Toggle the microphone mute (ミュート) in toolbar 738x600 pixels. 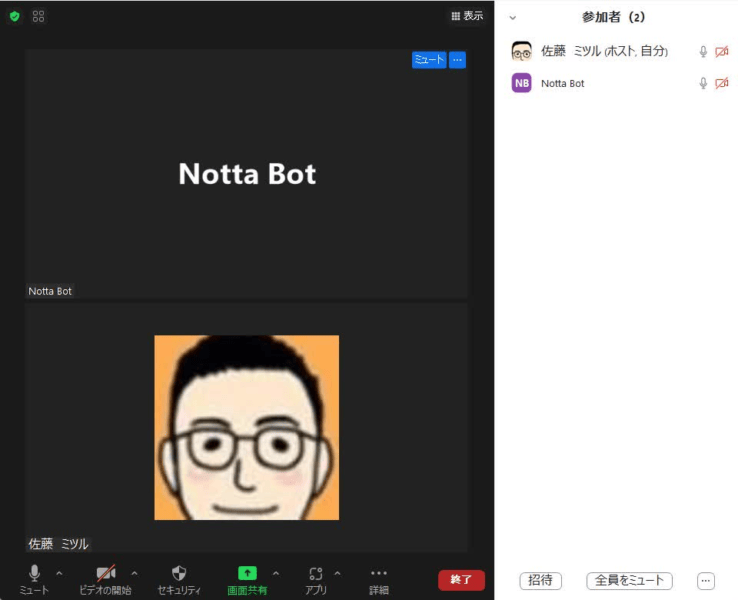pyautogui.click(x=34, y=574)
